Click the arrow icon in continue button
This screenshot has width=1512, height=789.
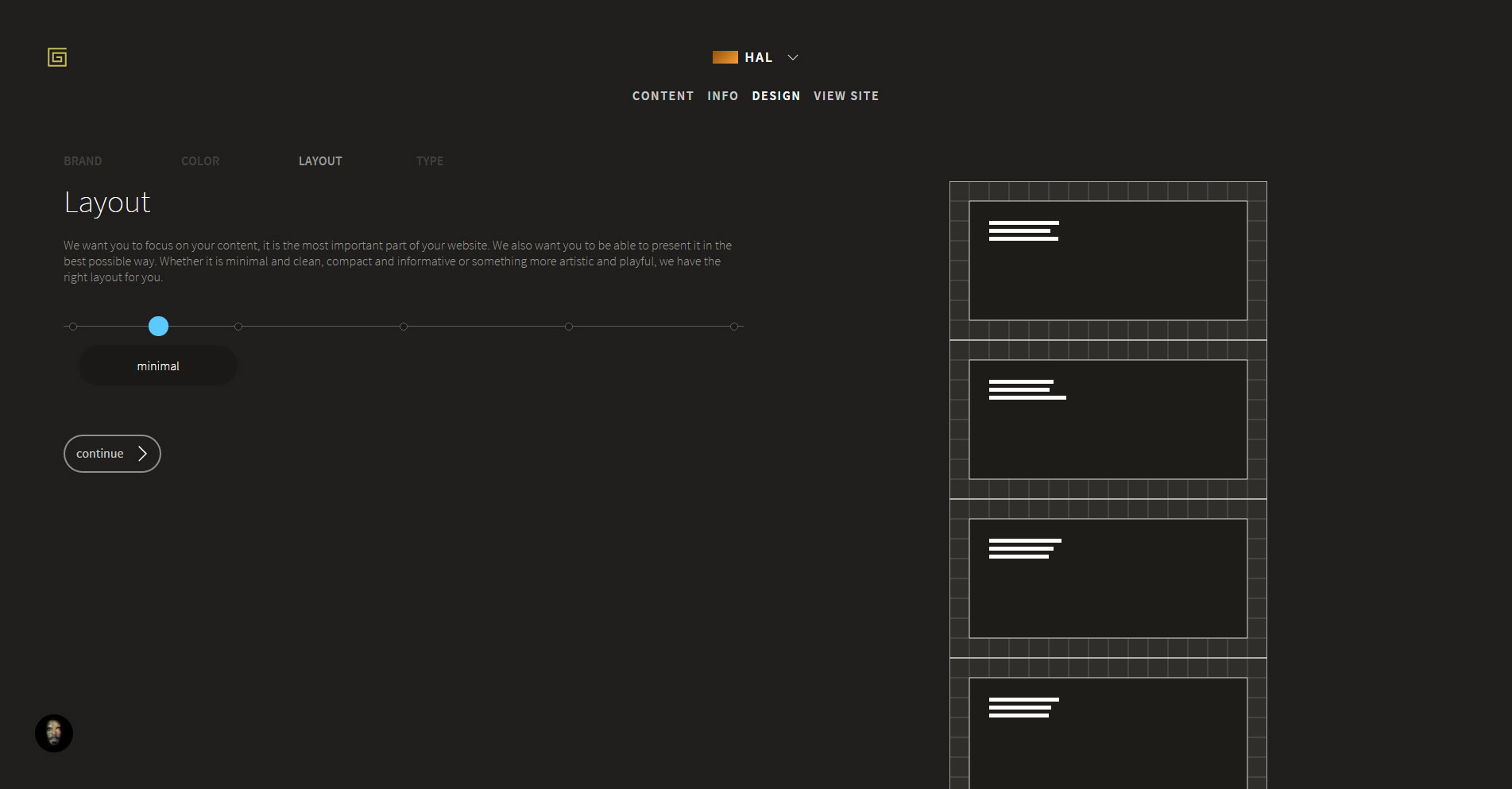[142, 454]
